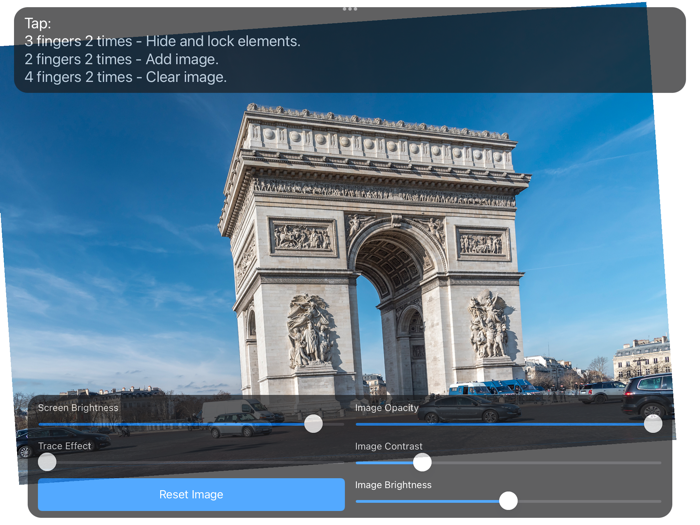Click the 'Add image' instruction line
This screenshot has width=700, height=525.
pos(121,59)
